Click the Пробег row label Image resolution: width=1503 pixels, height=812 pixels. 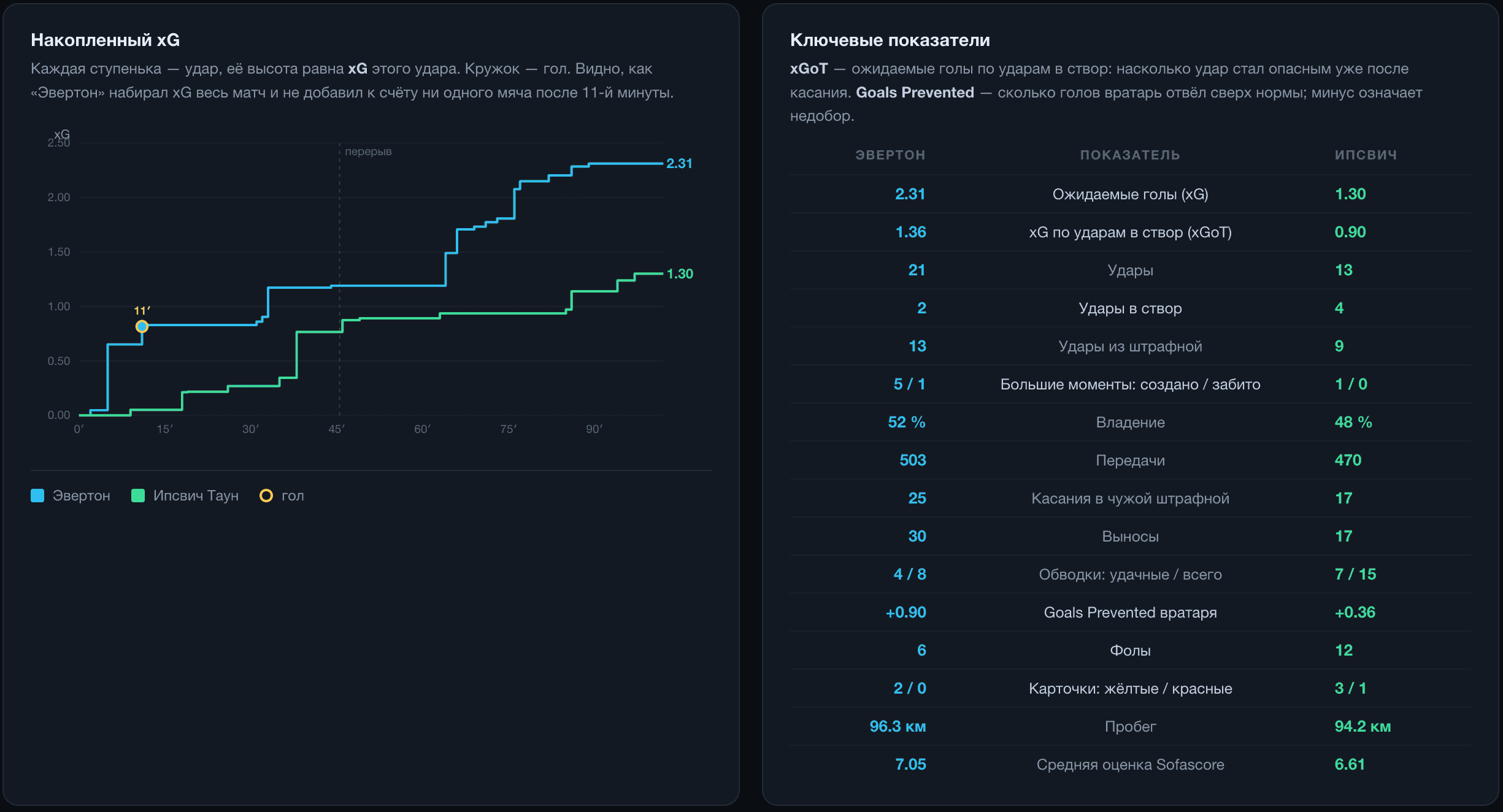(x=1130, y=727)
